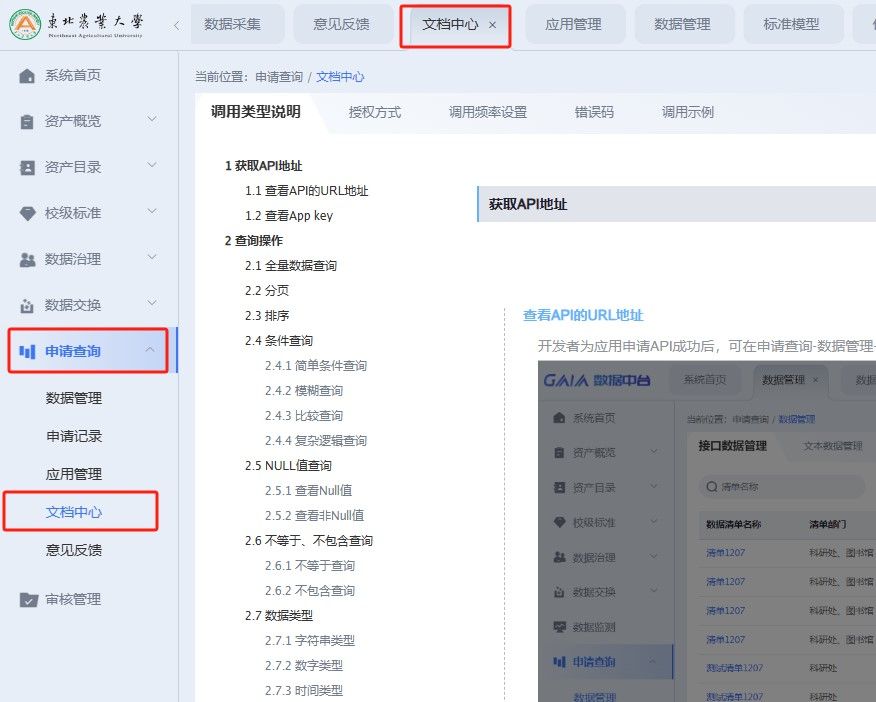876x702 pixels.
Task: Click the 校级标准 diamond icon
Action: (x=27, y=214)
